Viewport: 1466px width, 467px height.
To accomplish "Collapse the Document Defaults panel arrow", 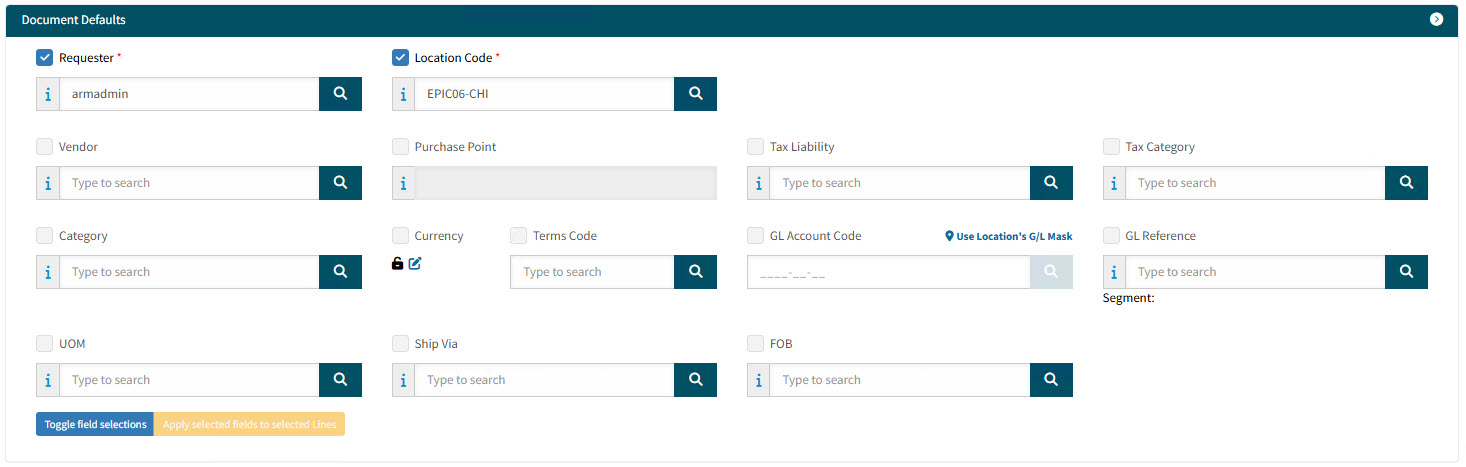I will coord(1436,19).
